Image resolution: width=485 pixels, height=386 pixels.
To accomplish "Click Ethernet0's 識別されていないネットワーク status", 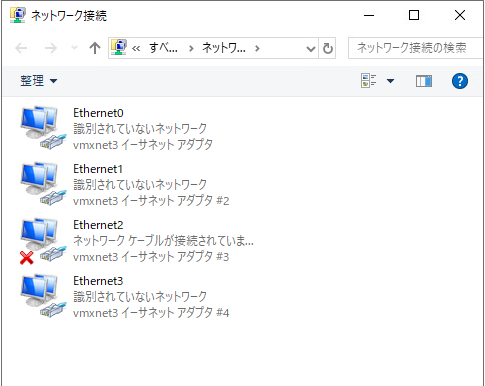I will tap(140, 129).
